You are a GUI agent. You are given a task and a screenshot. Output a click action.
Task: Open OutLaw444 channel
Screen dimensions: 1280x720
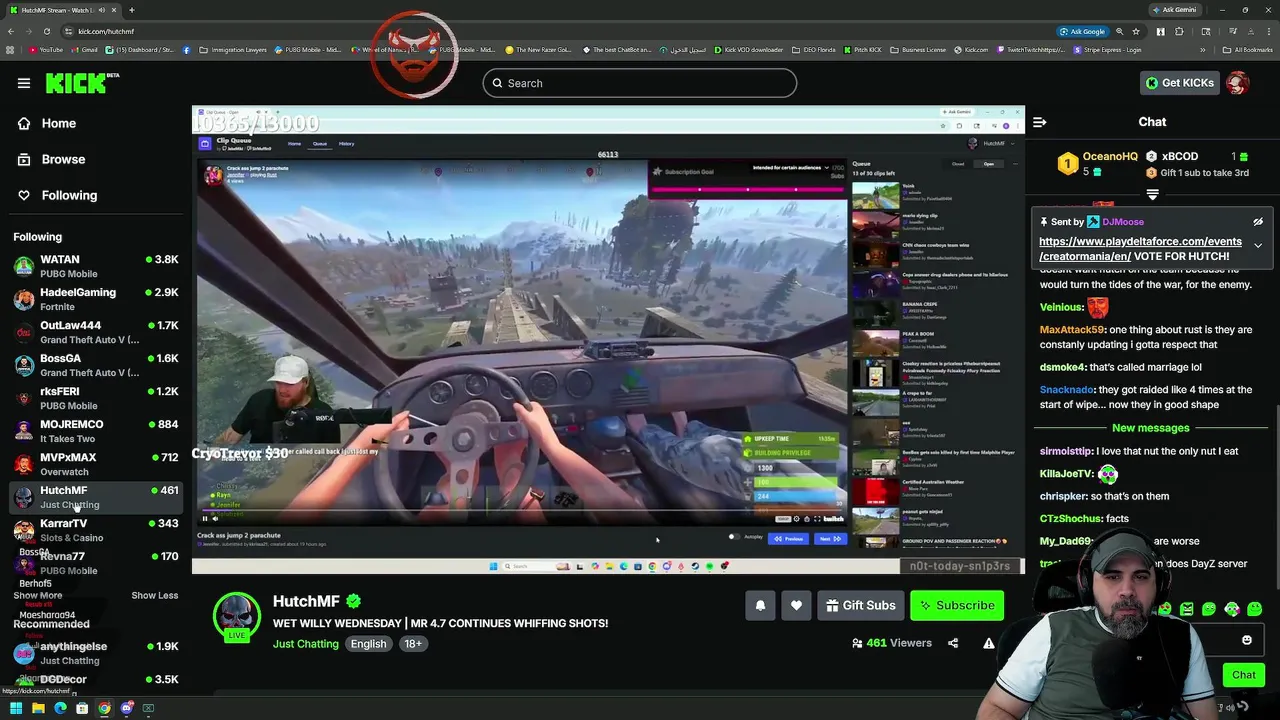96,332
